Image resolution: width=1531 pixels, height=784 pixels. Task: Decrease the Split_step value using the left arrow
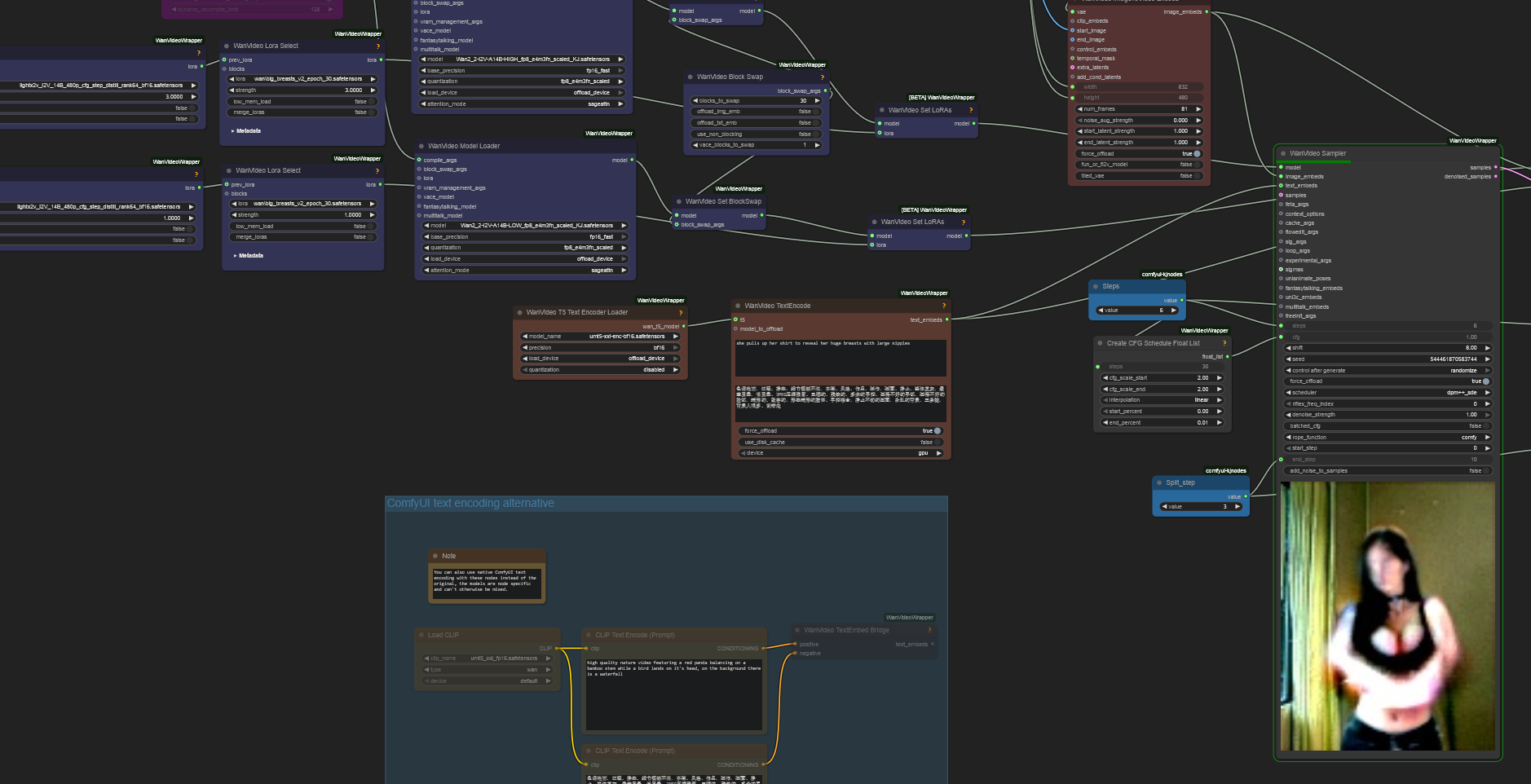pos(1164,507)
